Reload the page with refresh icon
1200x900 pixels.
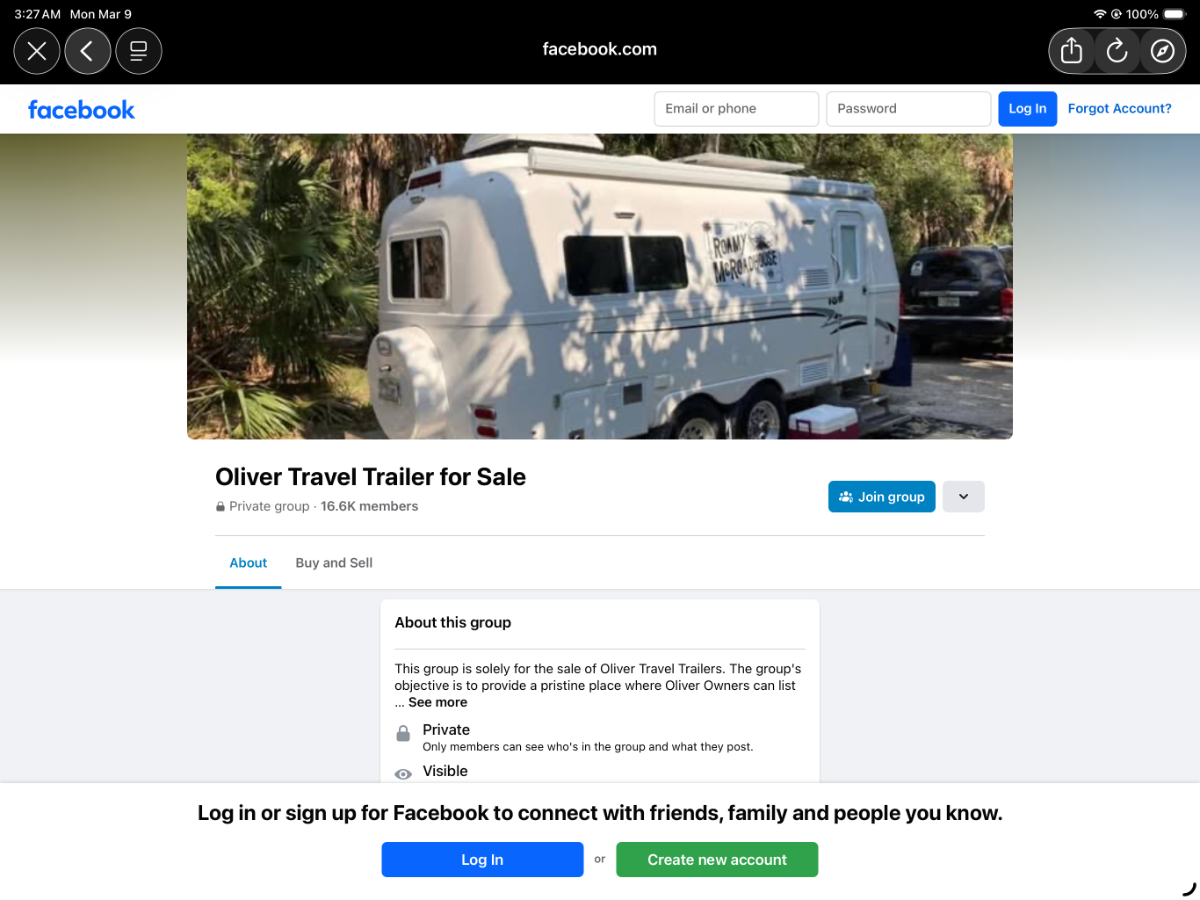[1117, 51]
